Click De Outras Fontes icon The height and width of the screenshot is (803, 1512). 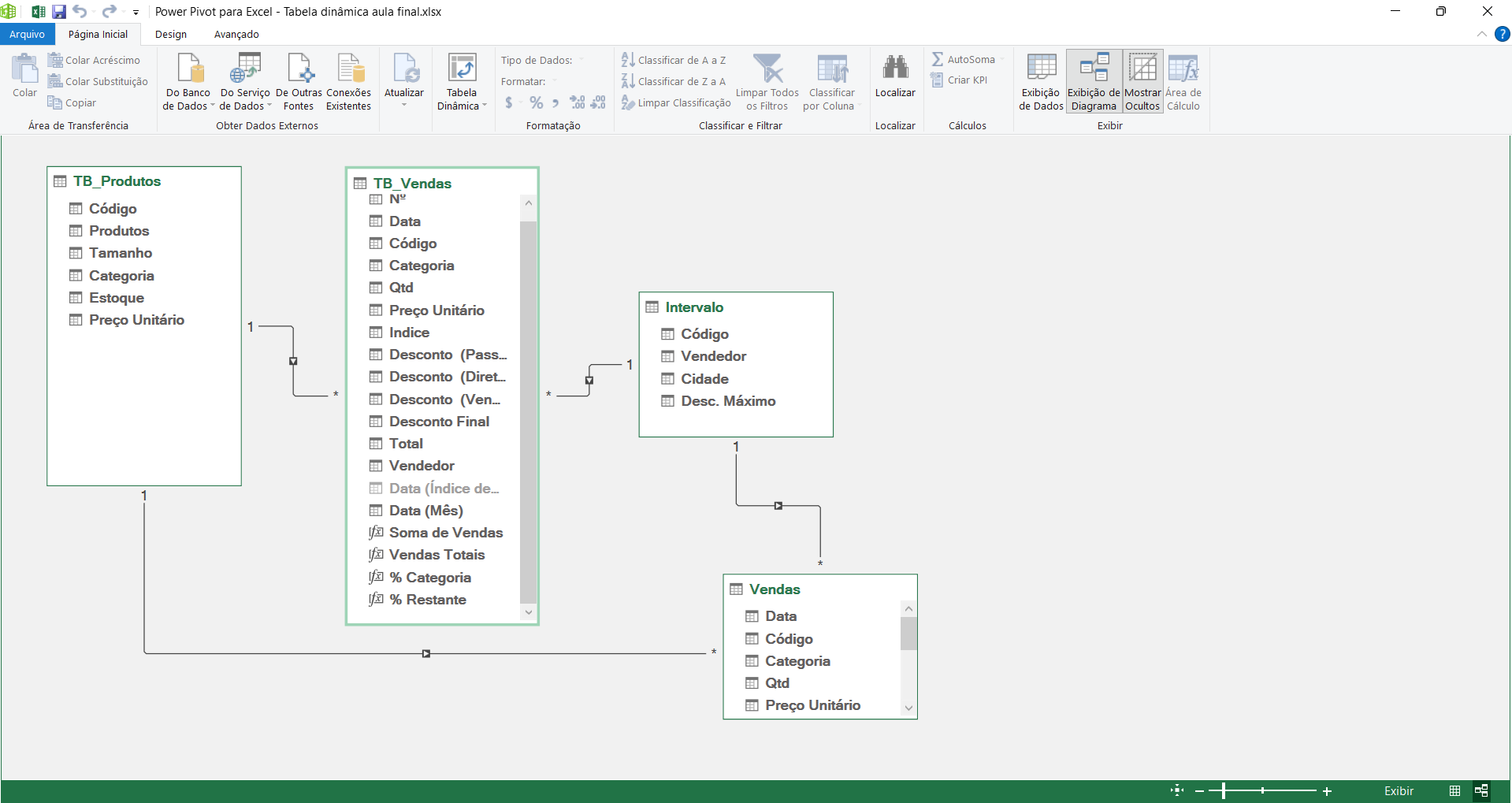(299, 83)
